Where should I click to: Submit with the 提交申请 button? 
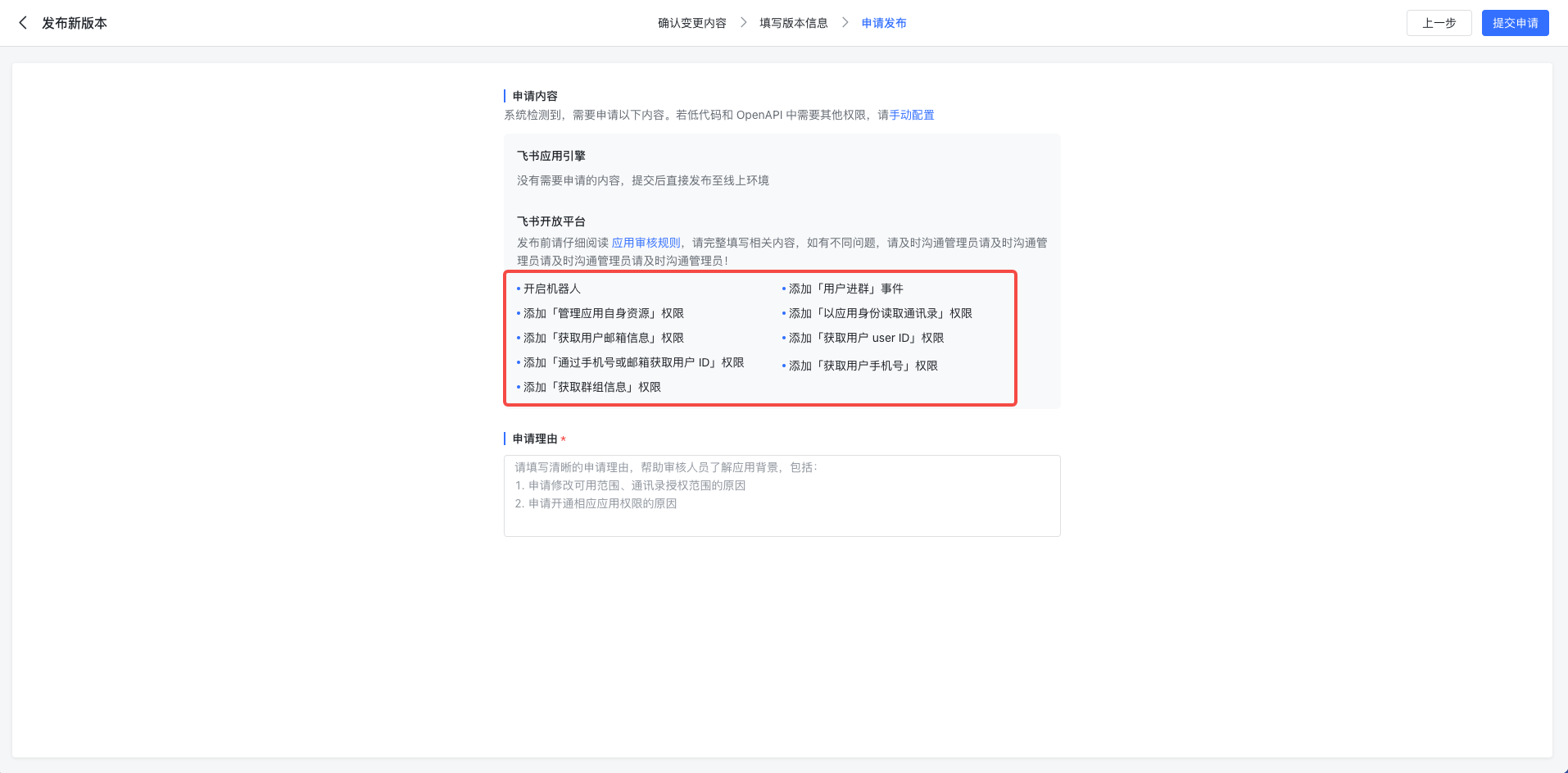[1515, 23]
